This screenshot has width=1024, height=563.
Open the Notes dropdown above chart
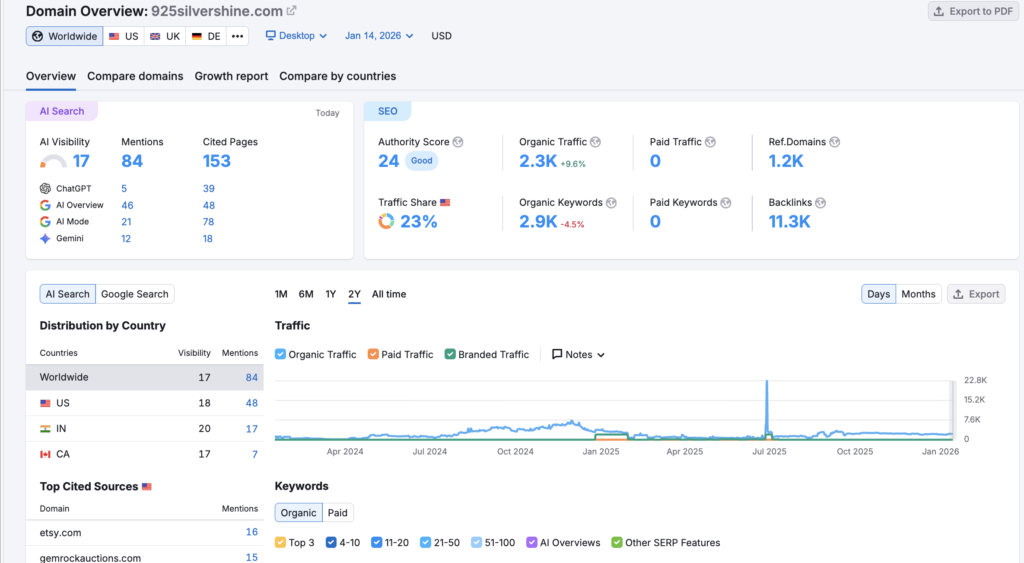coord(579,354)
